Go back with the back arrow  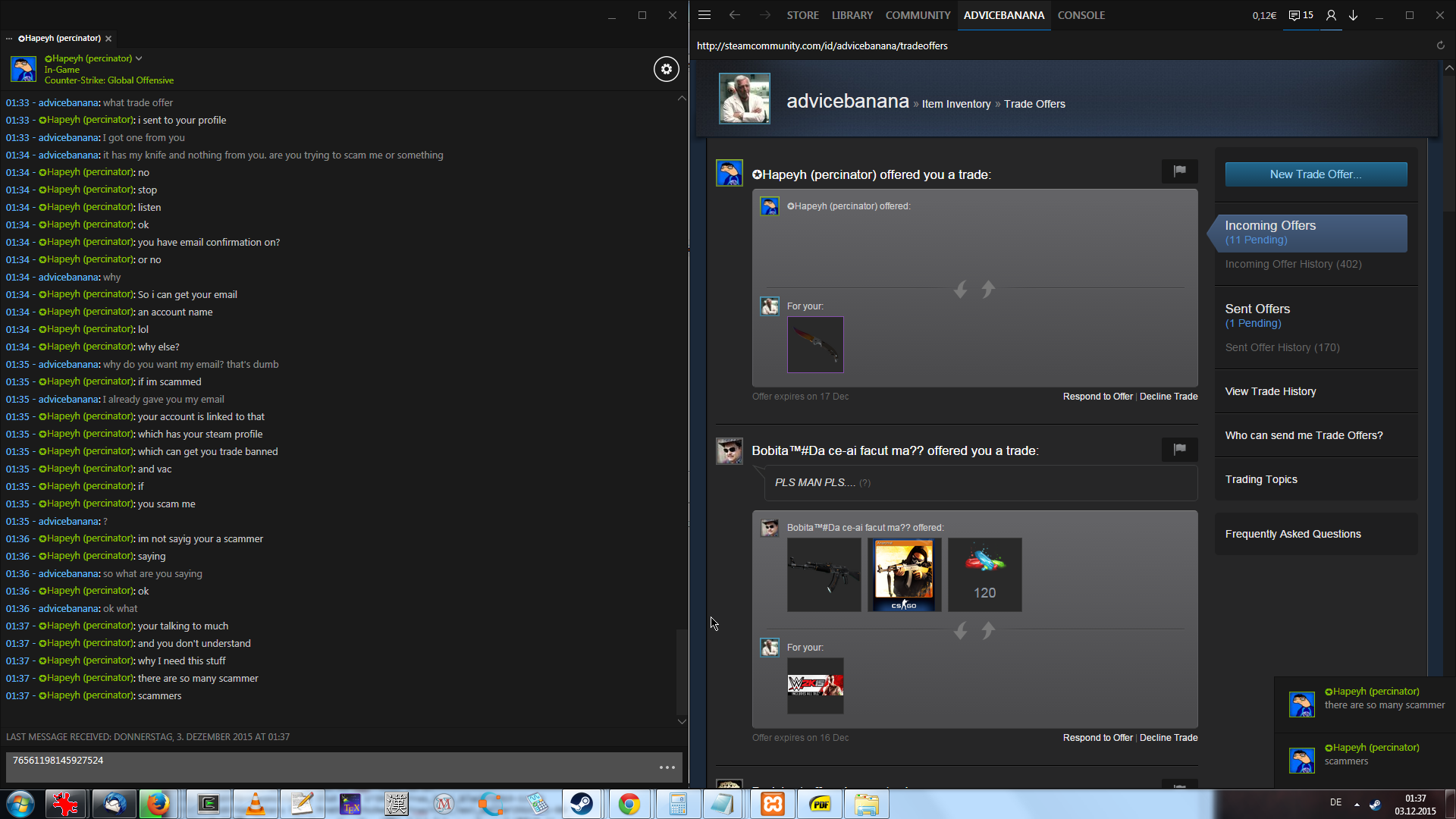pyautogui.click(x=734, y=15)
